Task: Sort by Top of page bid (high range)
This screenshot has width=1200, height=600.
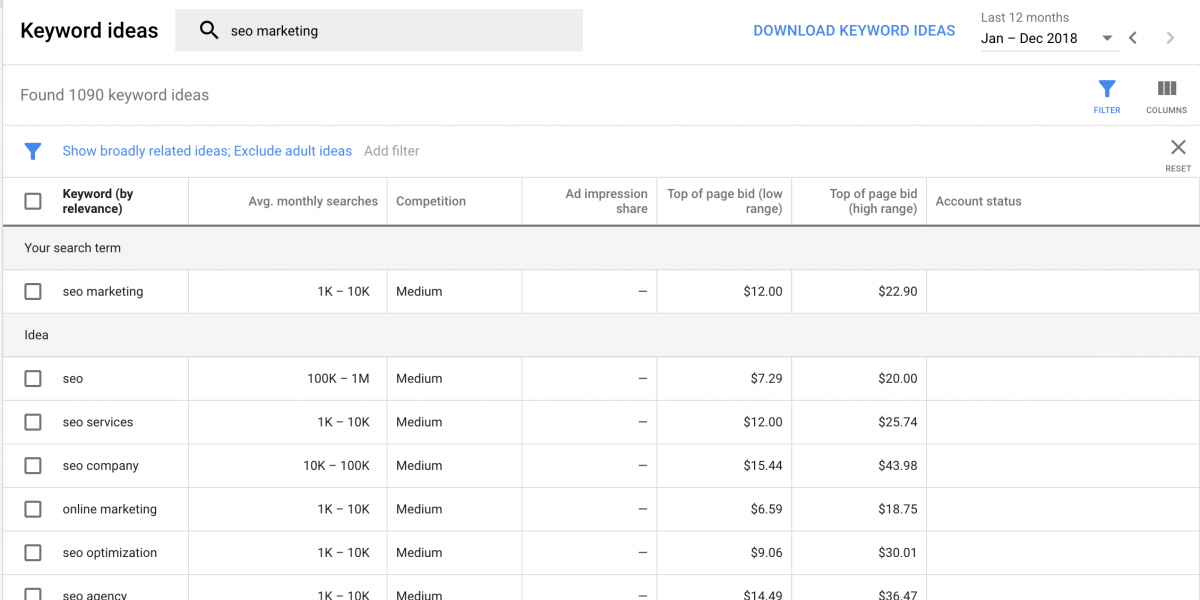Action: coord(873,201)
